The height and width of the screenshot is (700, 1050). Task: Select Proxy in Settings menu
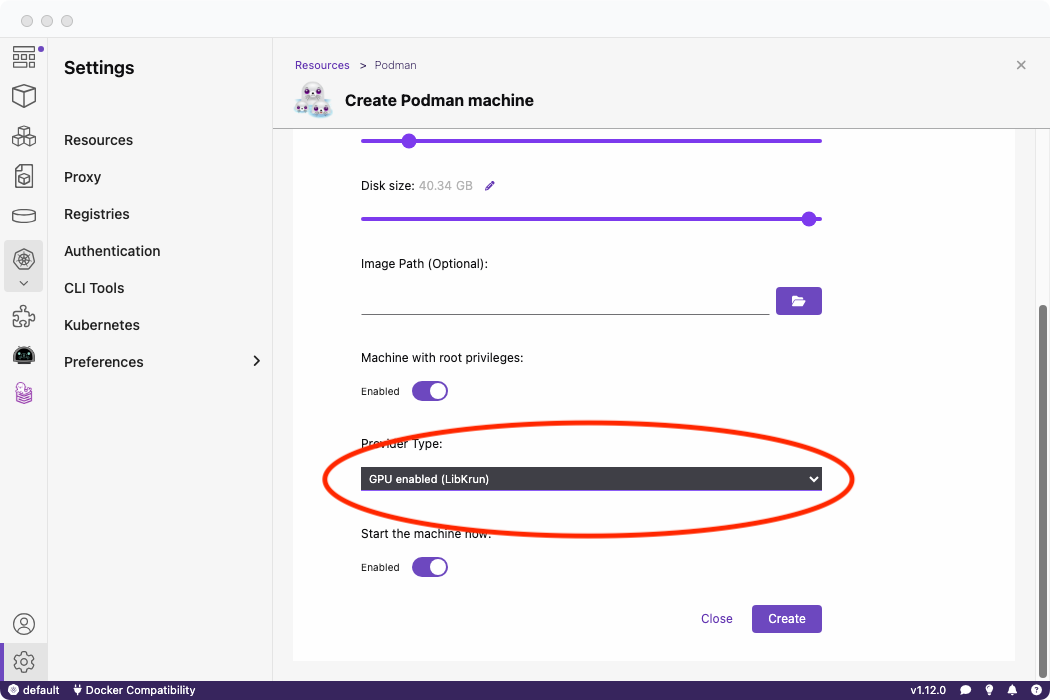(x=82, y=177)
